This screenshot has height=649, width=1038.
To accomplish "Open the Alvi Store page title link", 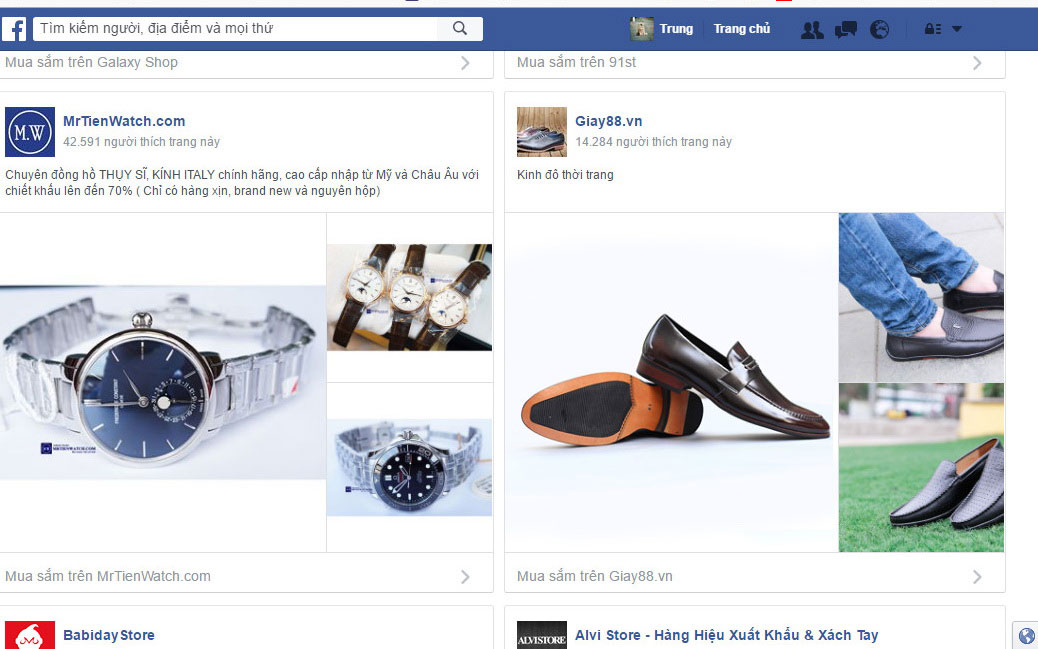I will [726, 635].
